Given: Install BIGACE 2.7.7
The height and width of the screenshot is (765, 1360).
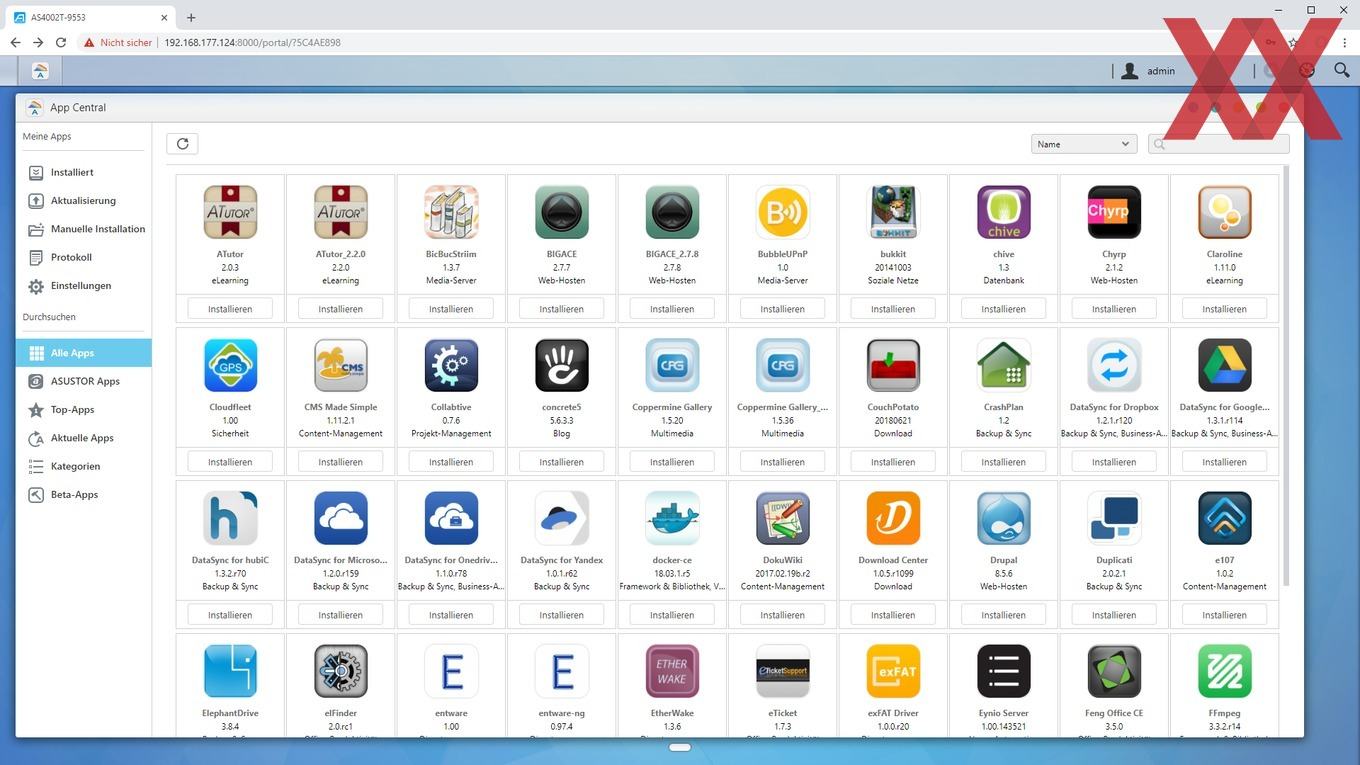Looking at the screenshot, I should [562, 309].
